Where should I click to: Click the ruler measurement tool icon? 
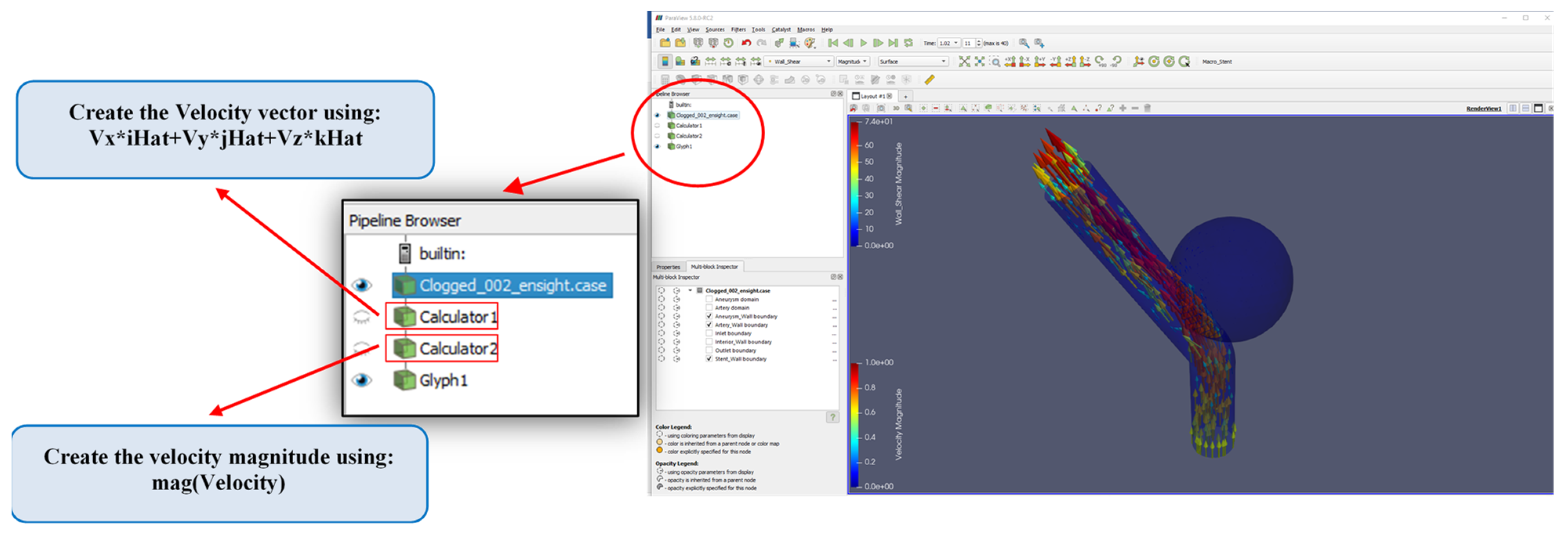tap(929, 80)
